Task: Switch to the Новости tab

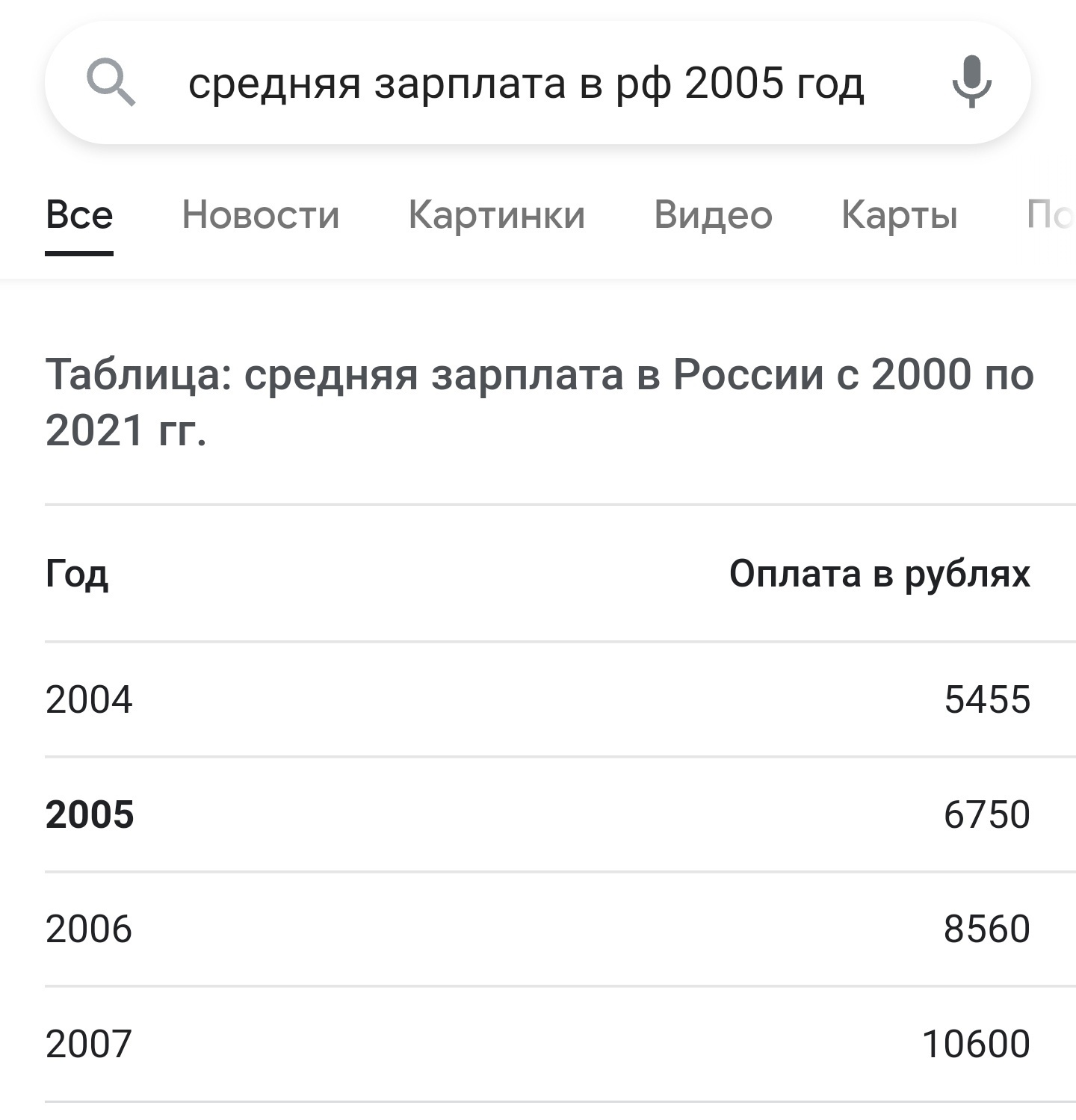Action: coord(261,215)
